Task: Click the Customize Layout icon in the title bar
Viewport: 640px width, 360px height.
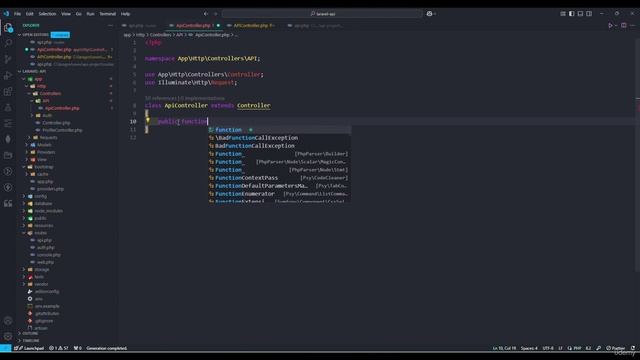Action: click(563, 13)
